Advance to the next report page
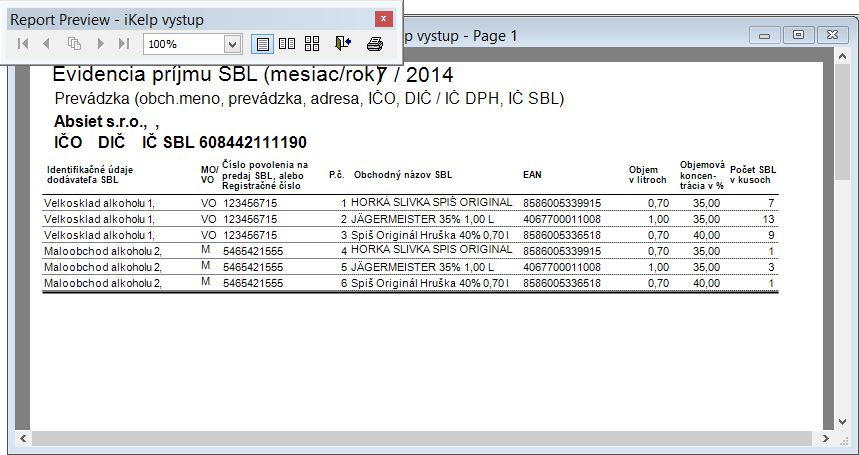 (100, 44)
